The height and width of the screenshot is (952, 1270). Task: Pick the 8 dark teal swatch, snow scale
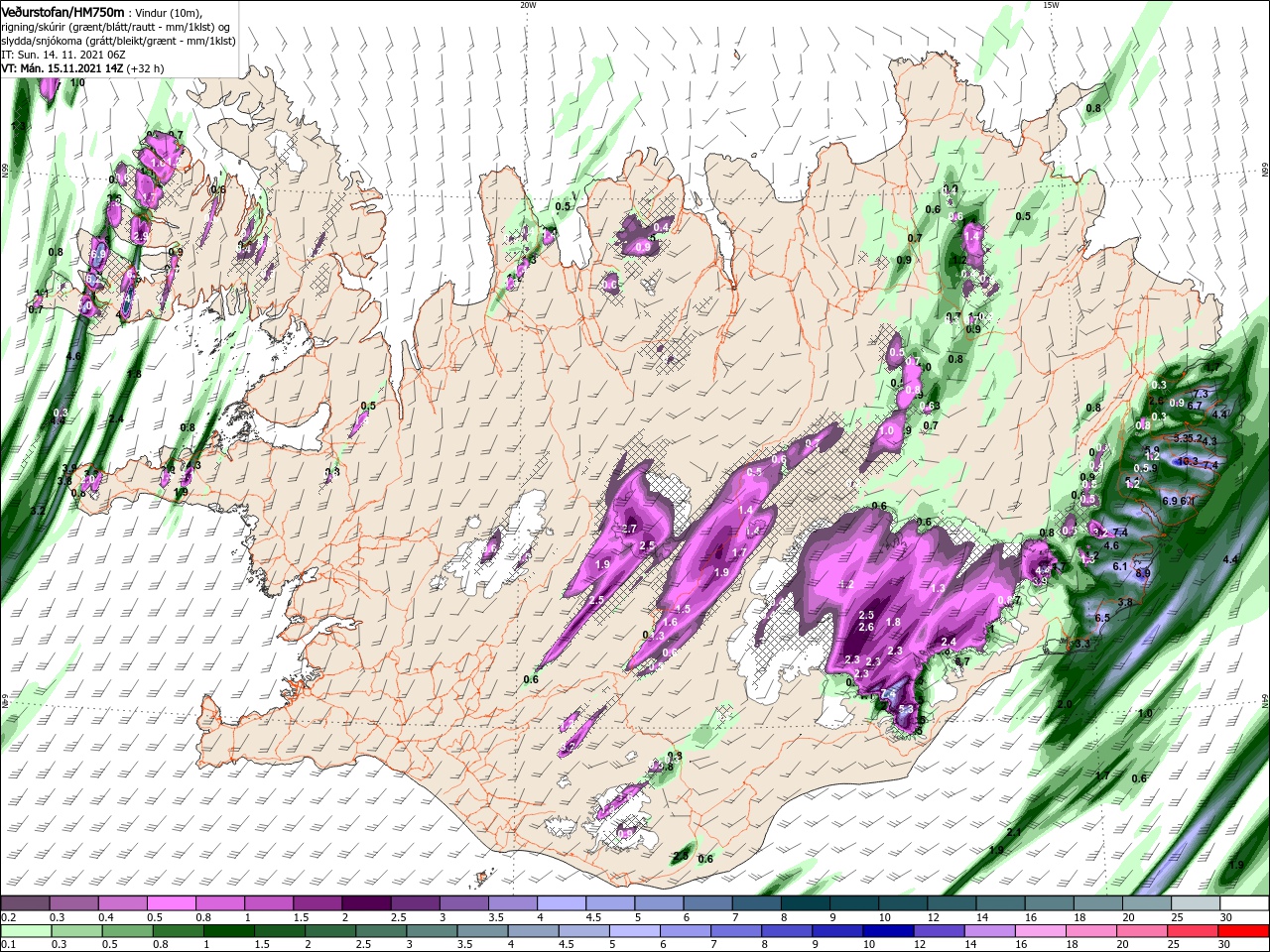805,902
